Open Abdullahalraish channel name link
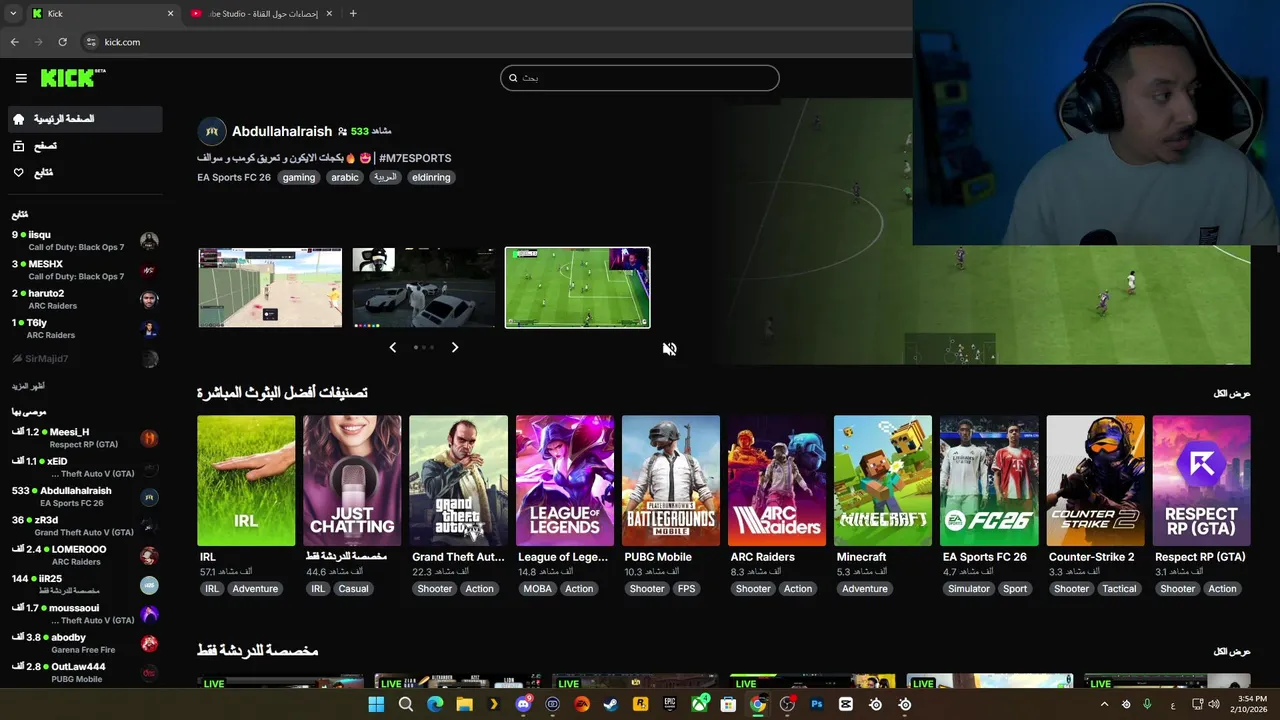Viewport: 1280px width, 720px height. pos(282,131)
